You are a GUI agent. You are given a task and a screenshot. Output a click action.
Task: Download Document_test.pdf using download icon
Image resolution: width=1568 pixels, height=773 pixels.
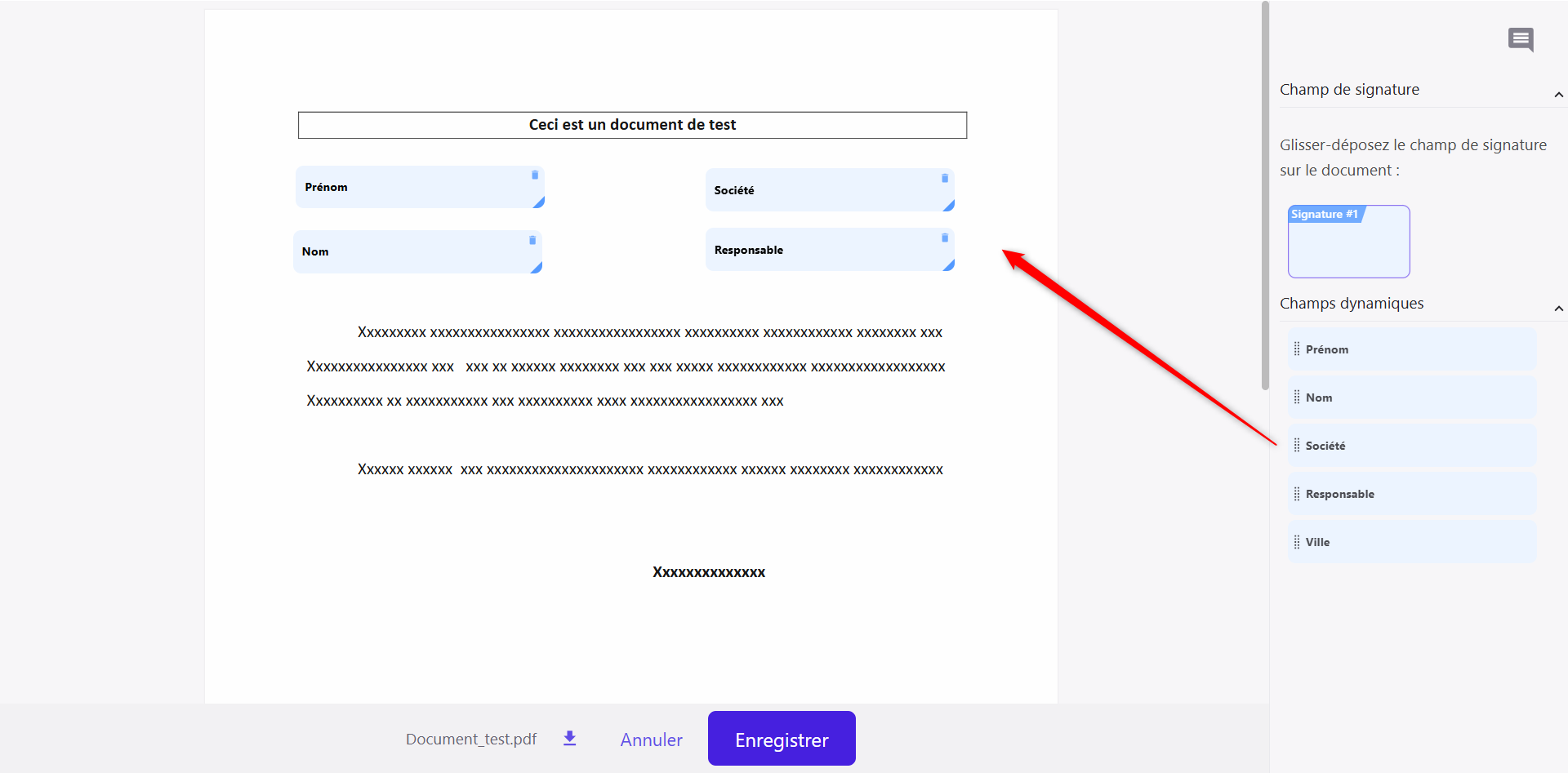[x=570, y=739]
